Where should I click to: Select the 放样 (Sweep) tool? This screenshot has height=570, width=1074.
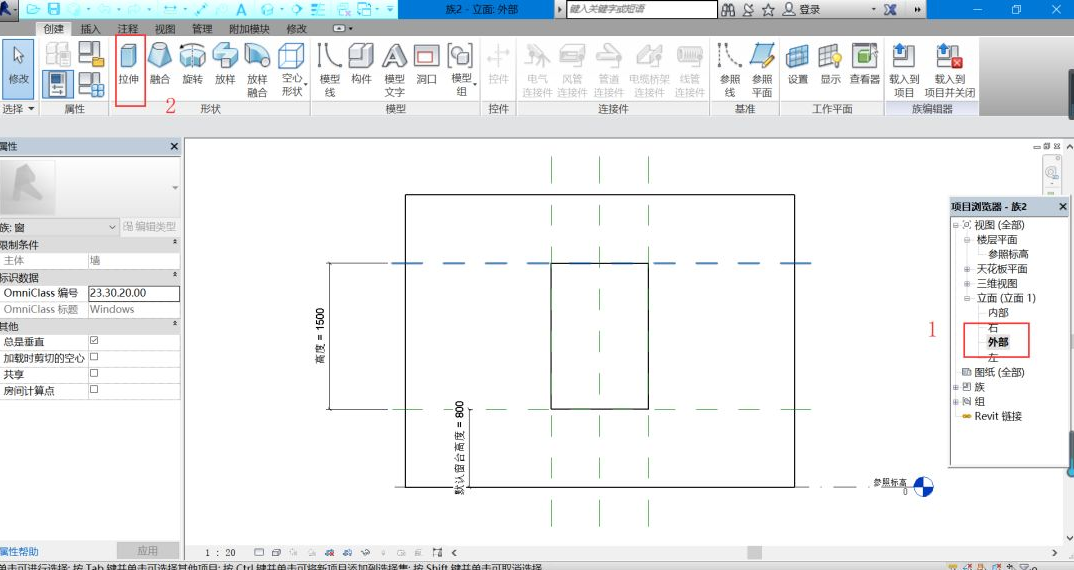[x=225, y=64]
